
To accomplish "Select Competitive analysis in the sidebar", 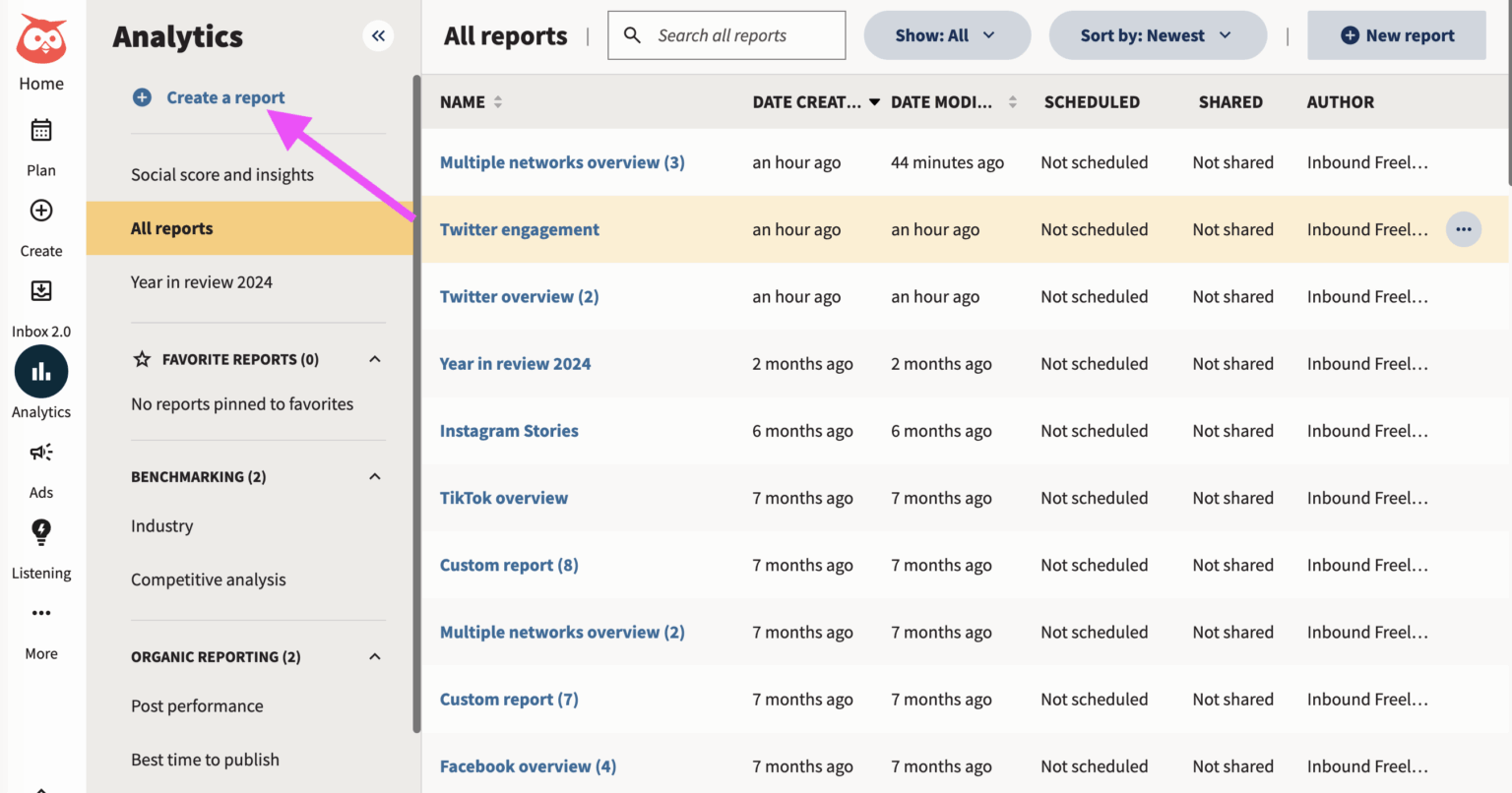I will click(x=209, y=580).
